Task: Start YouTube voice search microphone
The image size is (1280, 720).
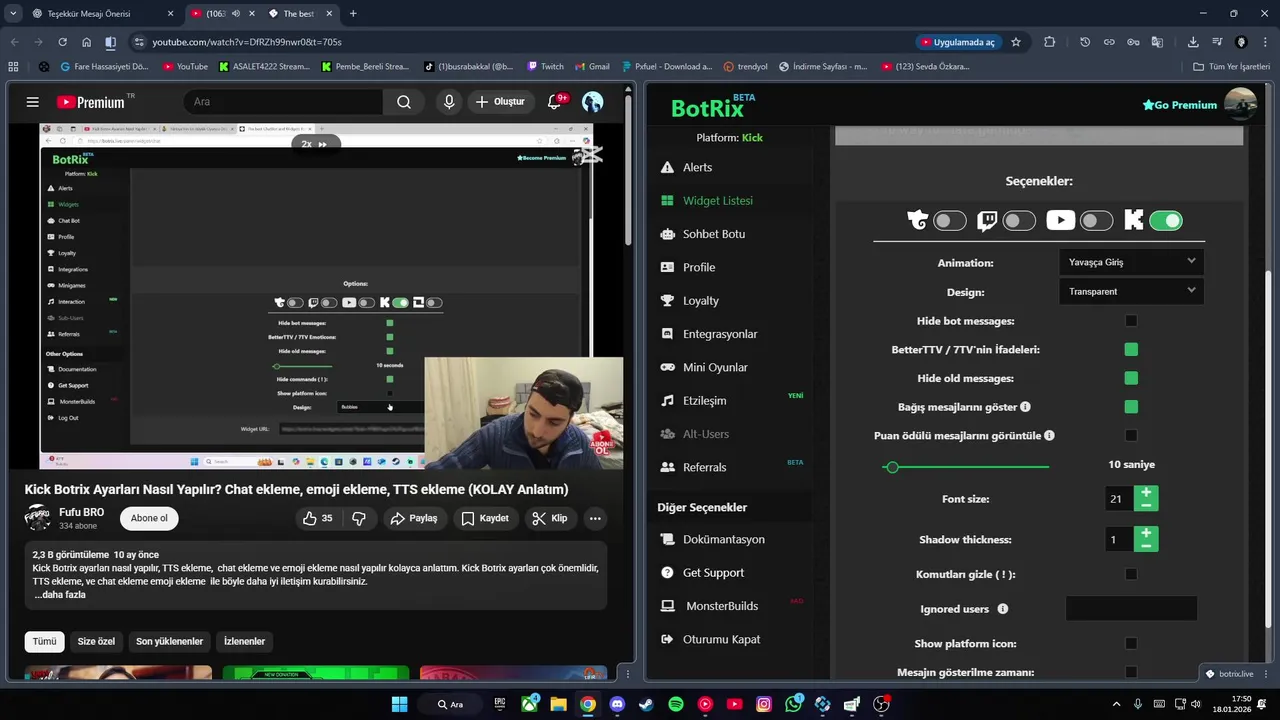Action: 449,102
